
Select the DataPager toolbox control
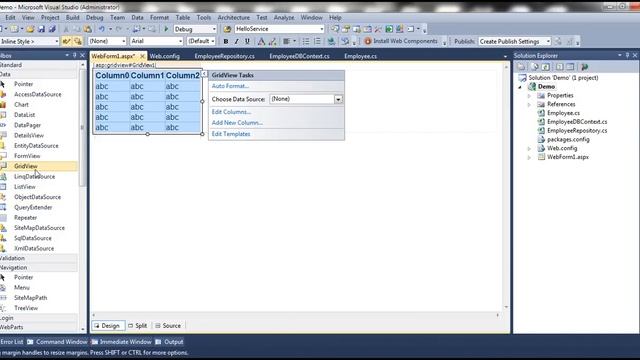click(x=27, y=125)
